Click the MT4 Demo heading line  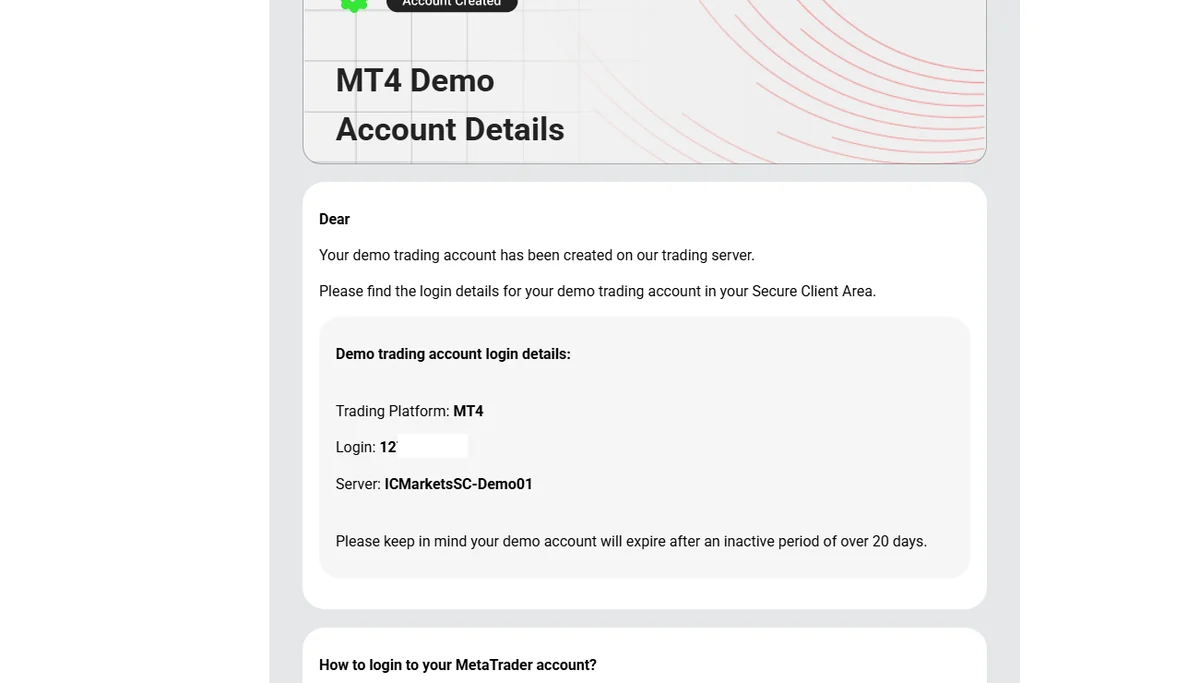click(x=415, y=80)
